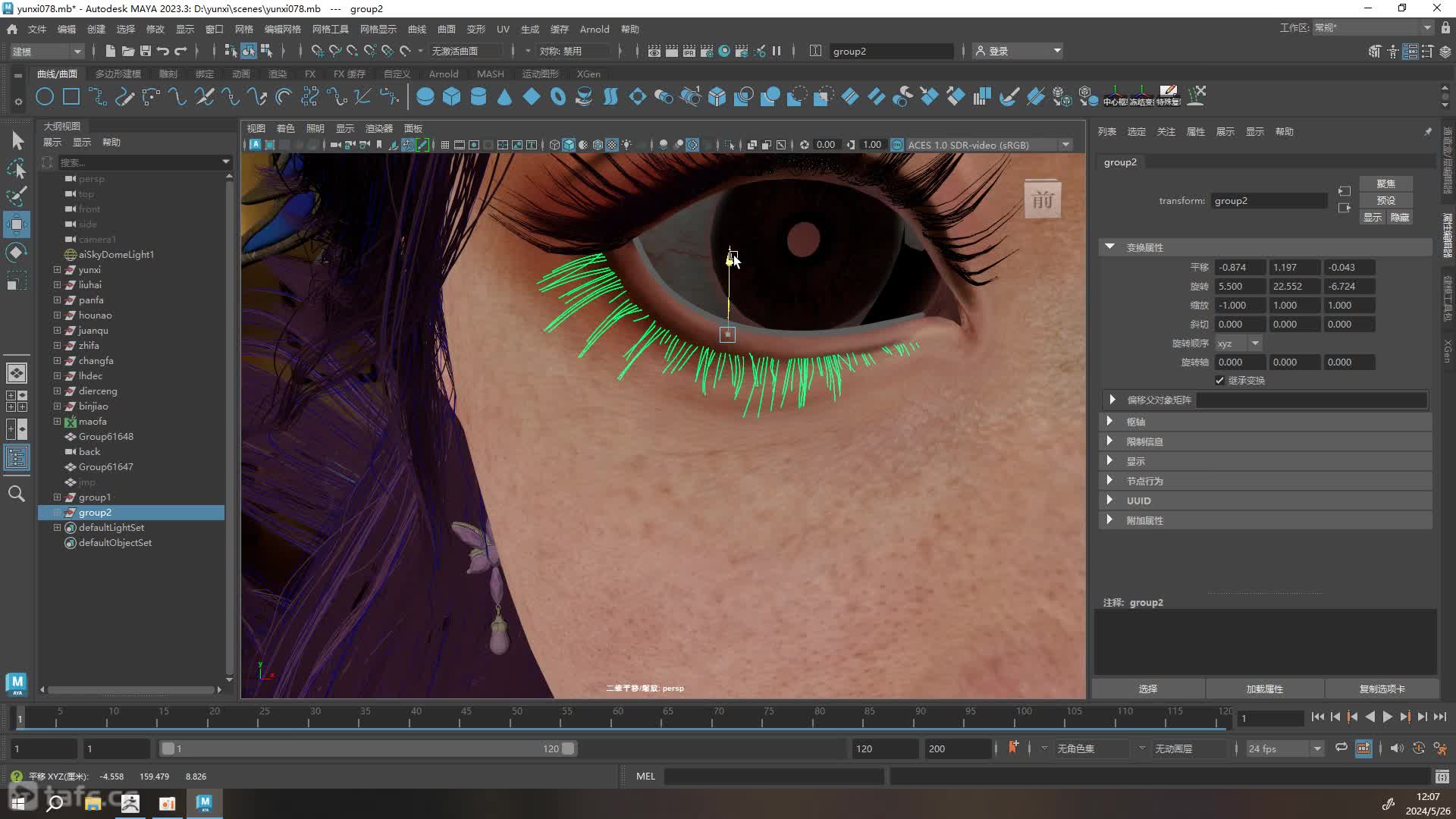
Task: Click the 隐藏 button
Action: (1399, 217)
